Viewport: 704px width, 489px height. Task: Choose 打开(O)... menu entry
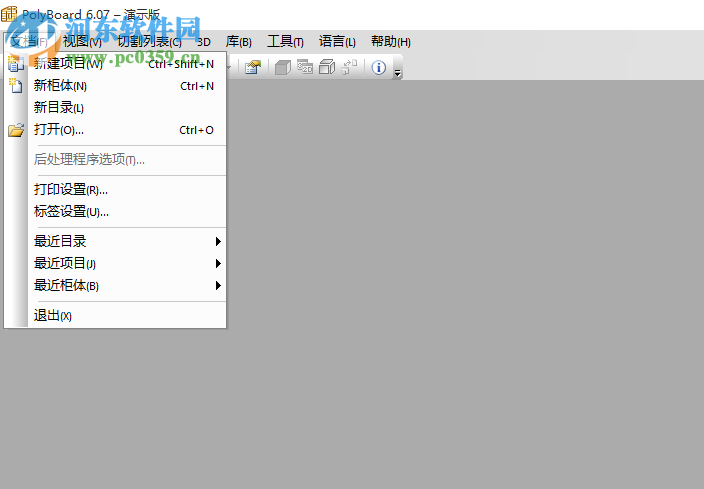coord(115,130)
